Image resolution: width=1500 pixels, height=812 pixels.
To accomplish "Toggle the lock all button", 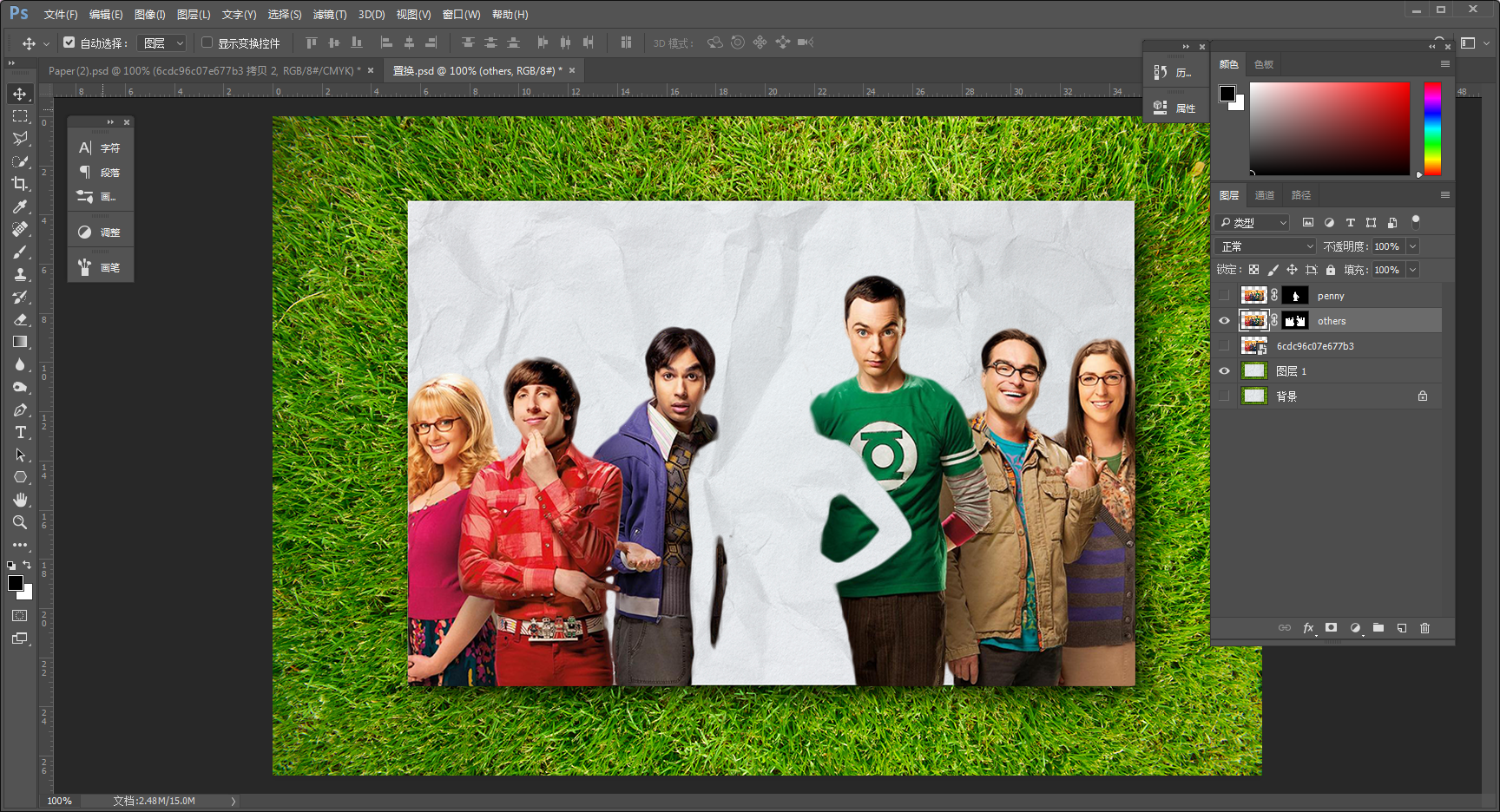I will pos(1331,270).
